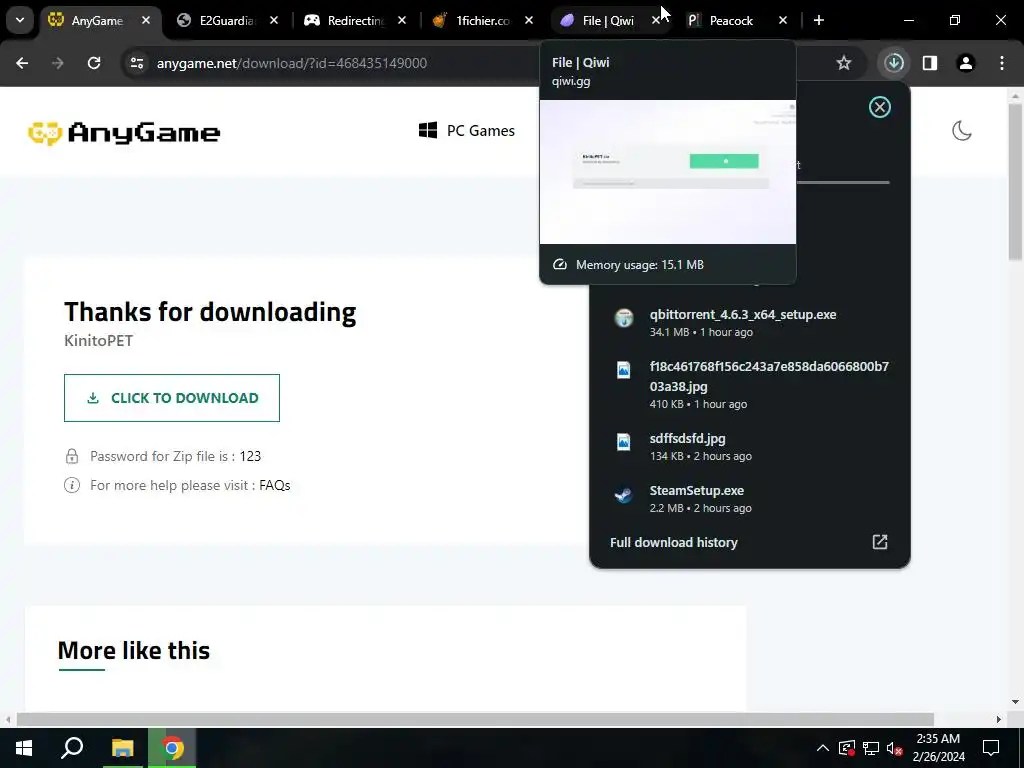Close the E2Guardian tab
Screen dimensions: 1024x768
point(274,20)
